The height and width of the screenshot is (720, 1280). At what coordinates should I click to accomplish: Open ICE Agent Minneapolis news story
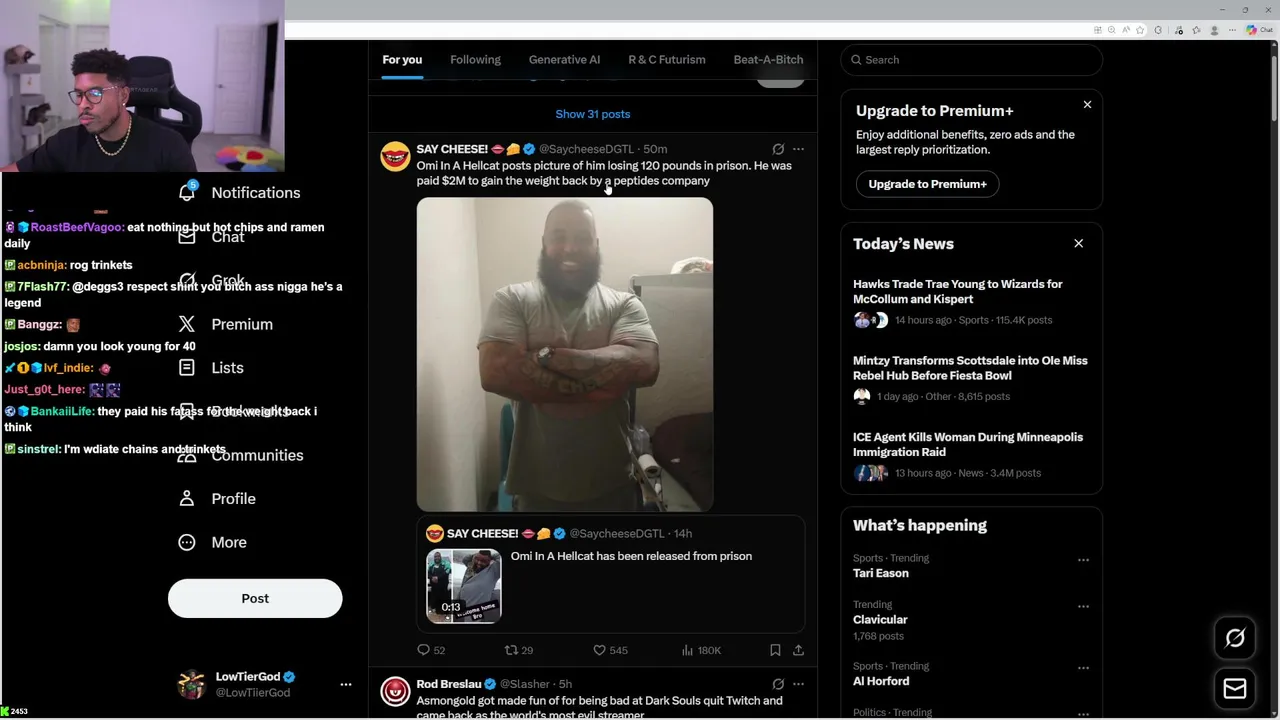coord(971,455)
